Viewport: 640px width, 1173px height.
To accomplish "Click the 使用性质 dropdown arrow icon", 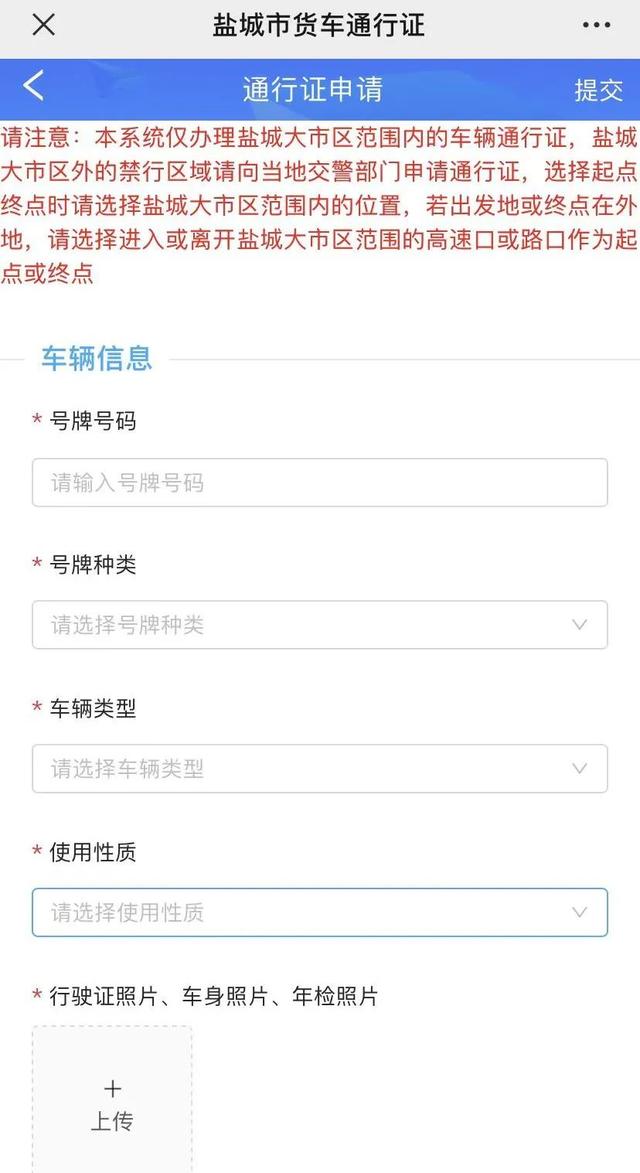I will click(578, 911).
